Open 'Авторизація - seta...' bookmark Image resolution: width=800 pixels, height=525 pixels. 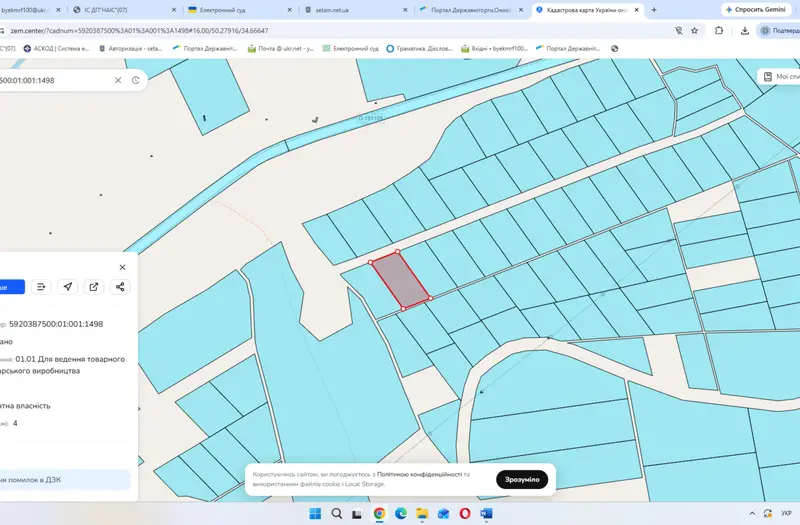pyautogui.click(x=130, y=48)
